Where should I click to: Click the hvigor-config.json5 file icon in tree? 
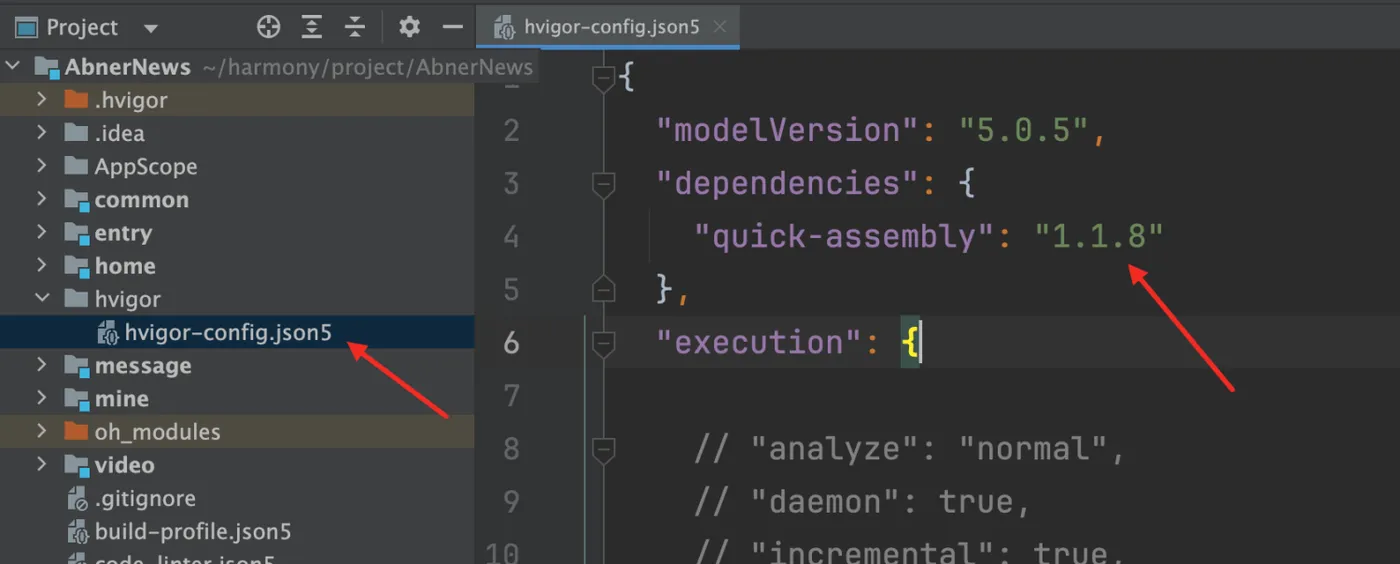(107, 333)
